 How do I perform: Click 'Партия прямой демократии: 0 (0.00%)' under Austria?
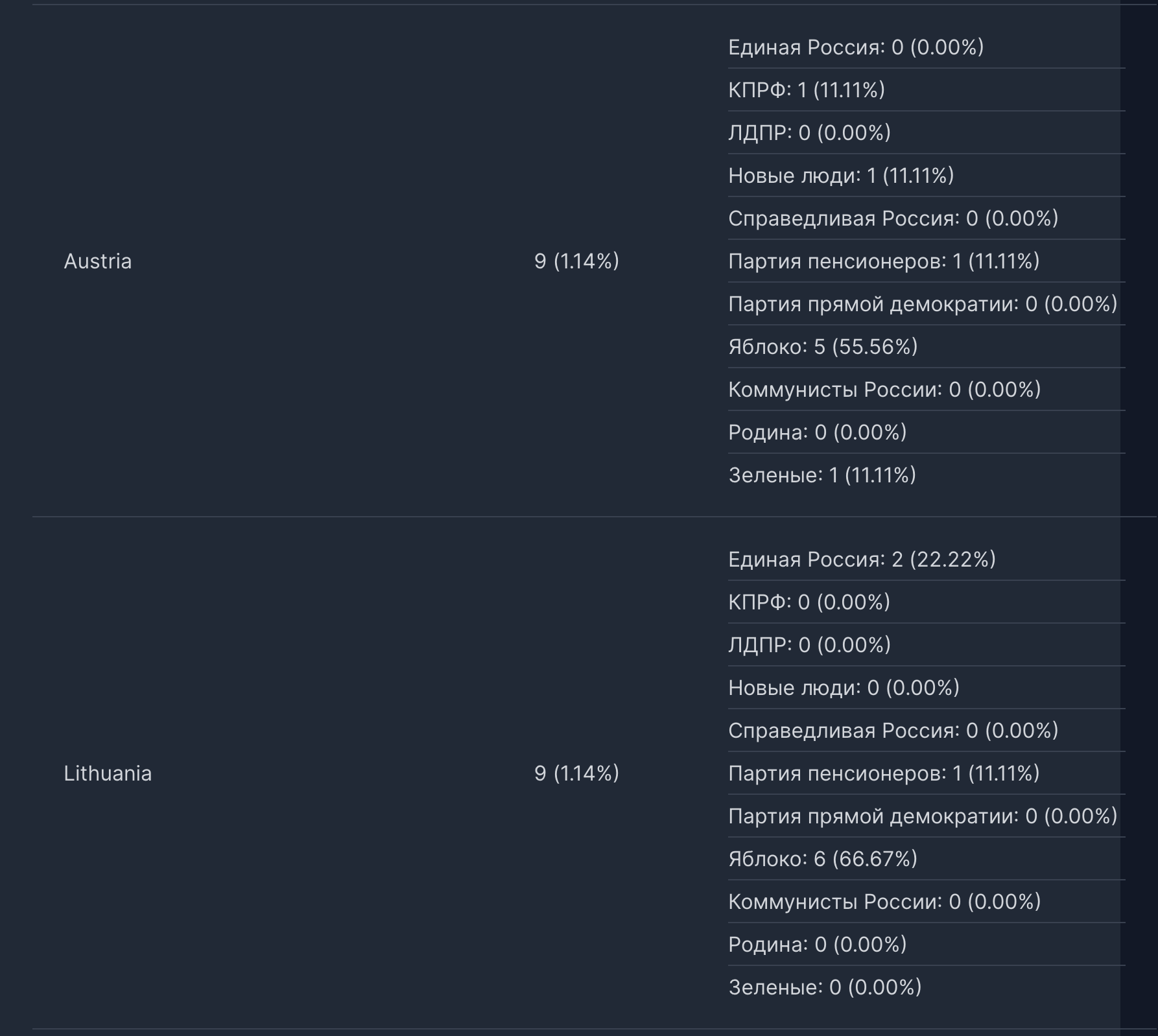923,304
